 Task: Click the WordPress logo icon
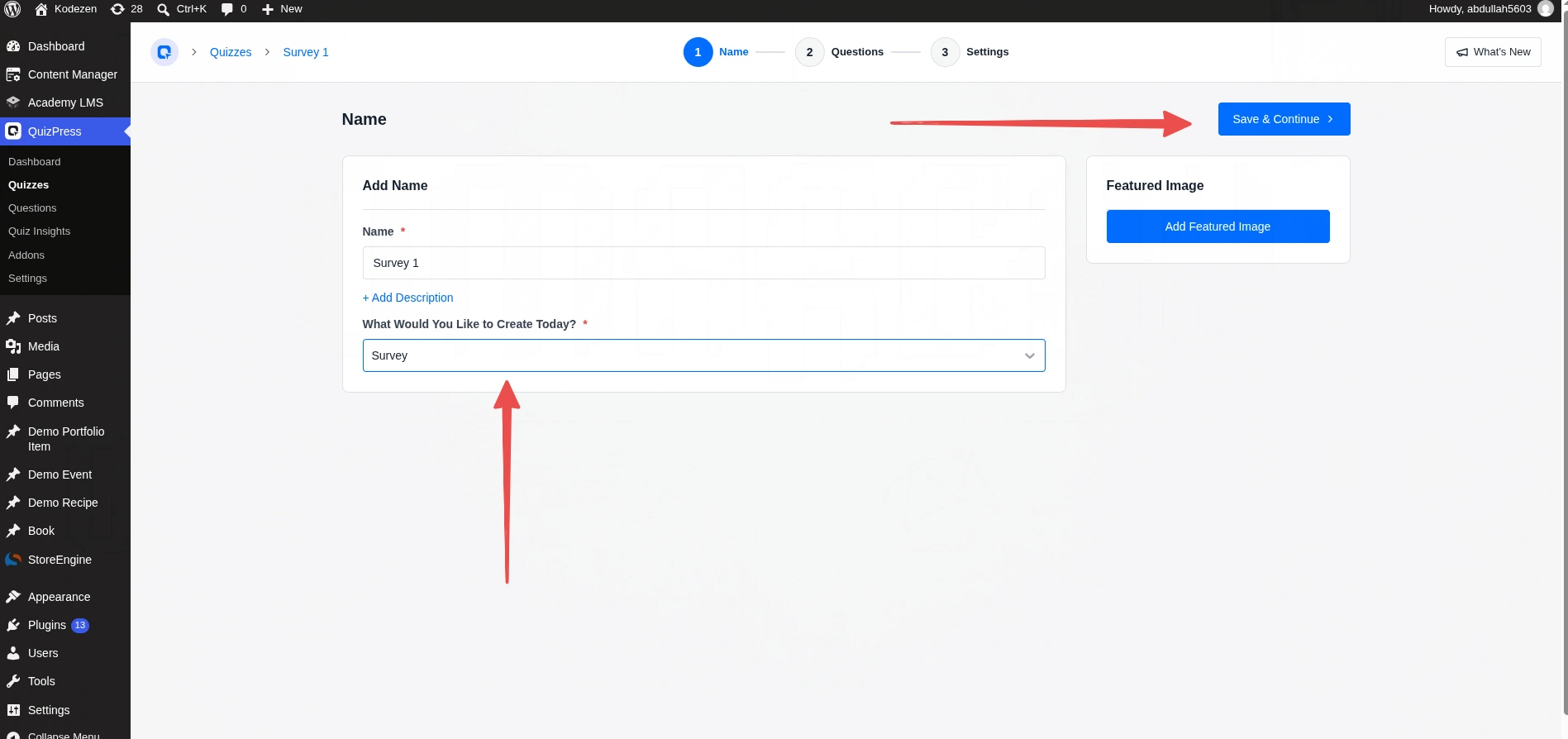click(12, 9)
